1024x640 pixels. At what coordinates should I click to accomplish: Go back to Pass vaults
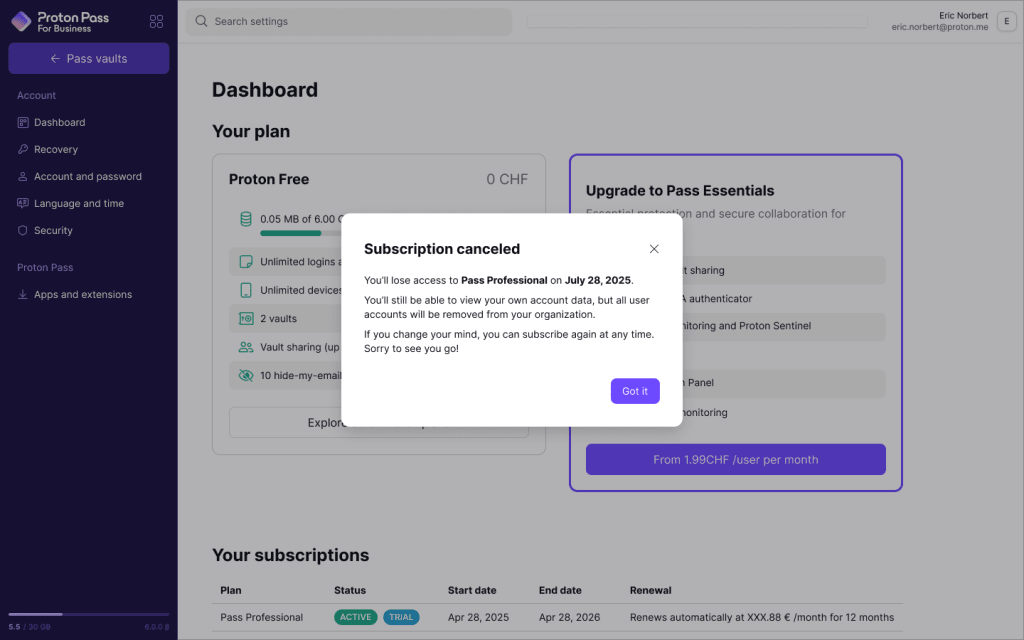click(89, 59)
